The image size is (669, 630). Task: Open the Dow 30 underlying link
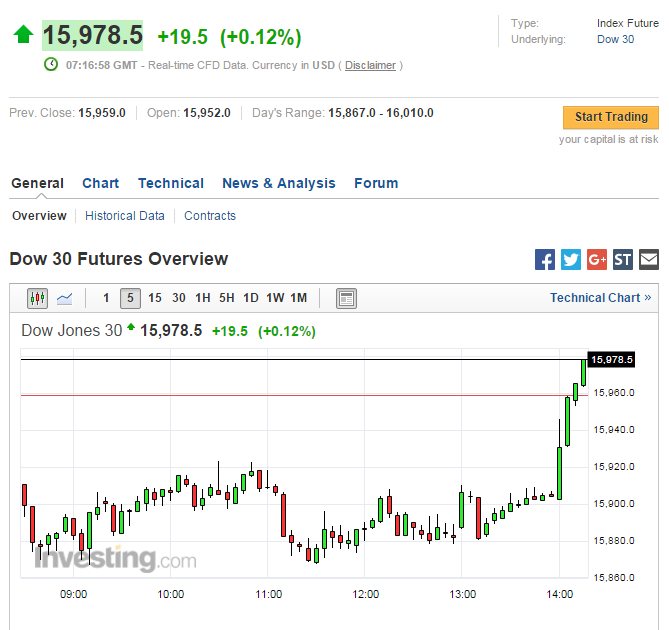point(615,39)
